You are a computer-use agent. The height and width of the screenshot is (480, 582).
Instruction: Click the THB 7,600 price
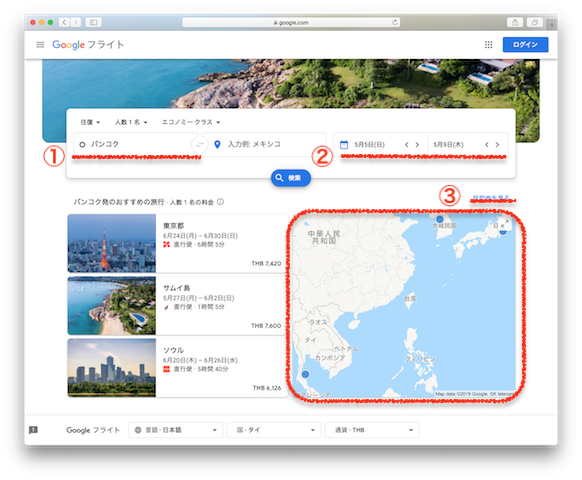266,326
